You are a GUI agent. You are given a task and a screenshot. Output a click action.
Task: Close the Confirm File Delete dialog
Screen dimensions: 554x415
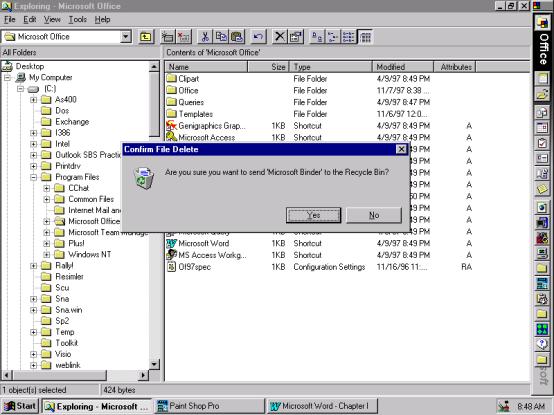point(401,149)
